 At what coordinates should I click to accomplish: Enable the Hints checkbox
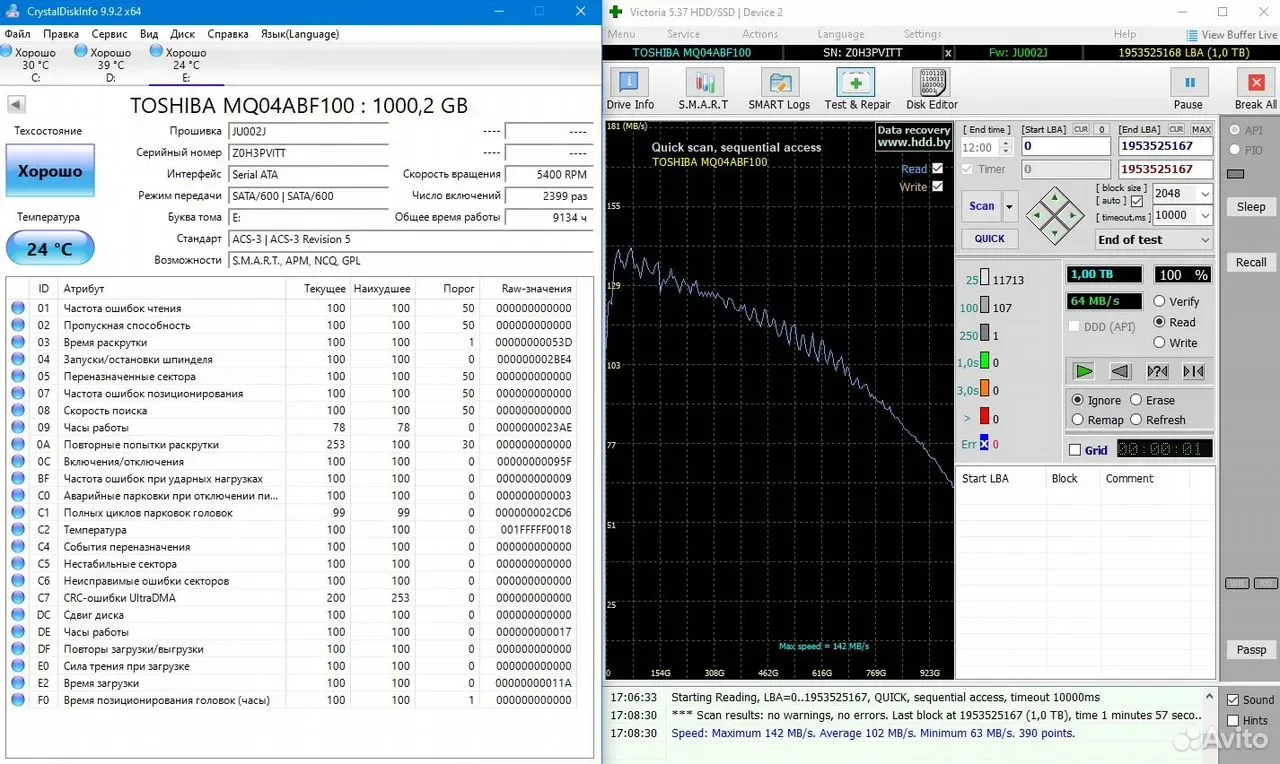pos(1233,720)
